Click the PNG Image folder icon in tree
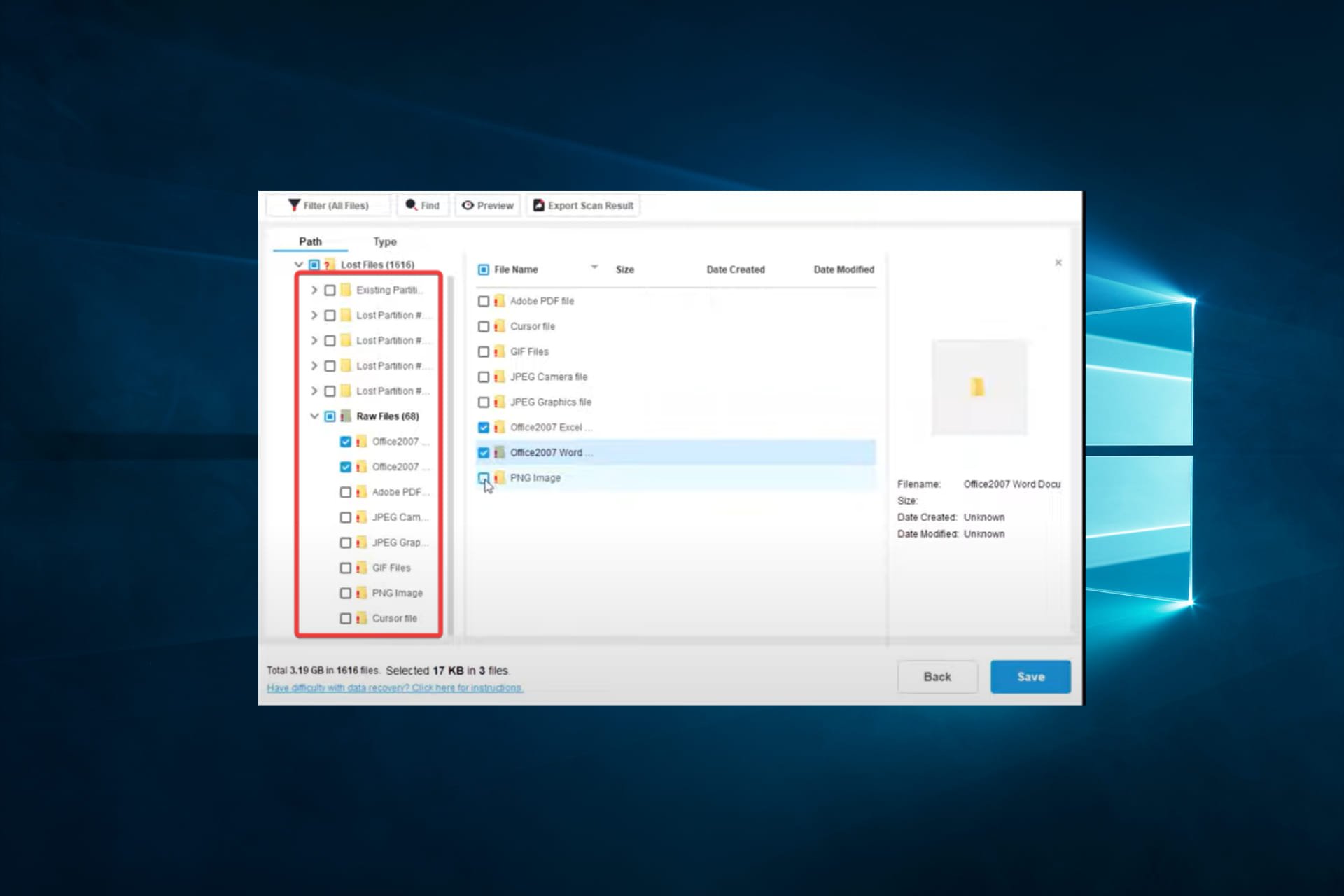 (x=361, y=593)
